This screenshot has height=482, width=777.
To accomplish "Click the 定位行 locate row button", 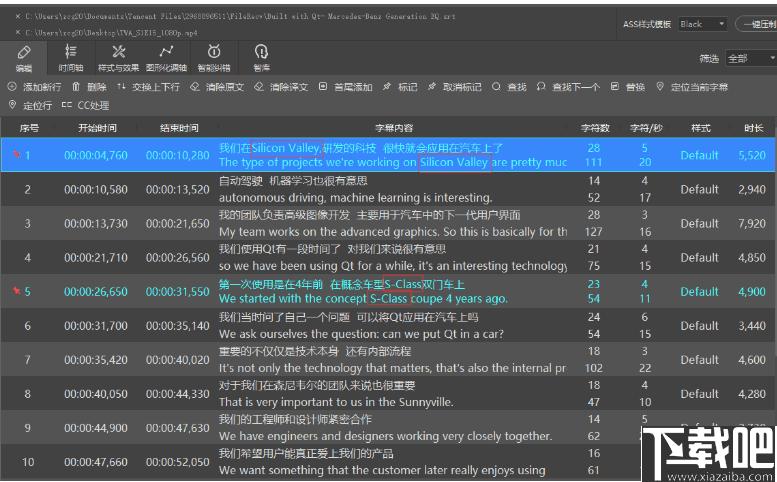I will click(x=30, y=105).
